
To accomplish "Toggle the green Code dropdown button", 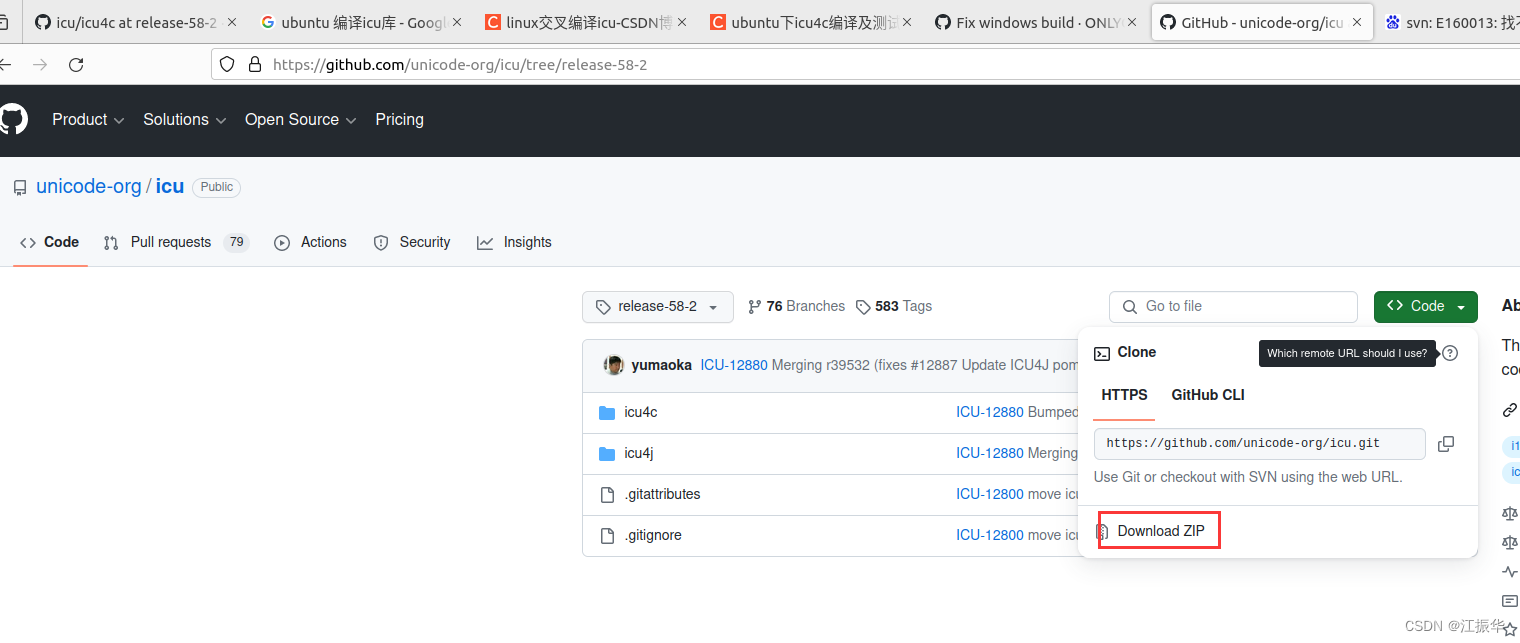I will click(x=1426, y=307).
